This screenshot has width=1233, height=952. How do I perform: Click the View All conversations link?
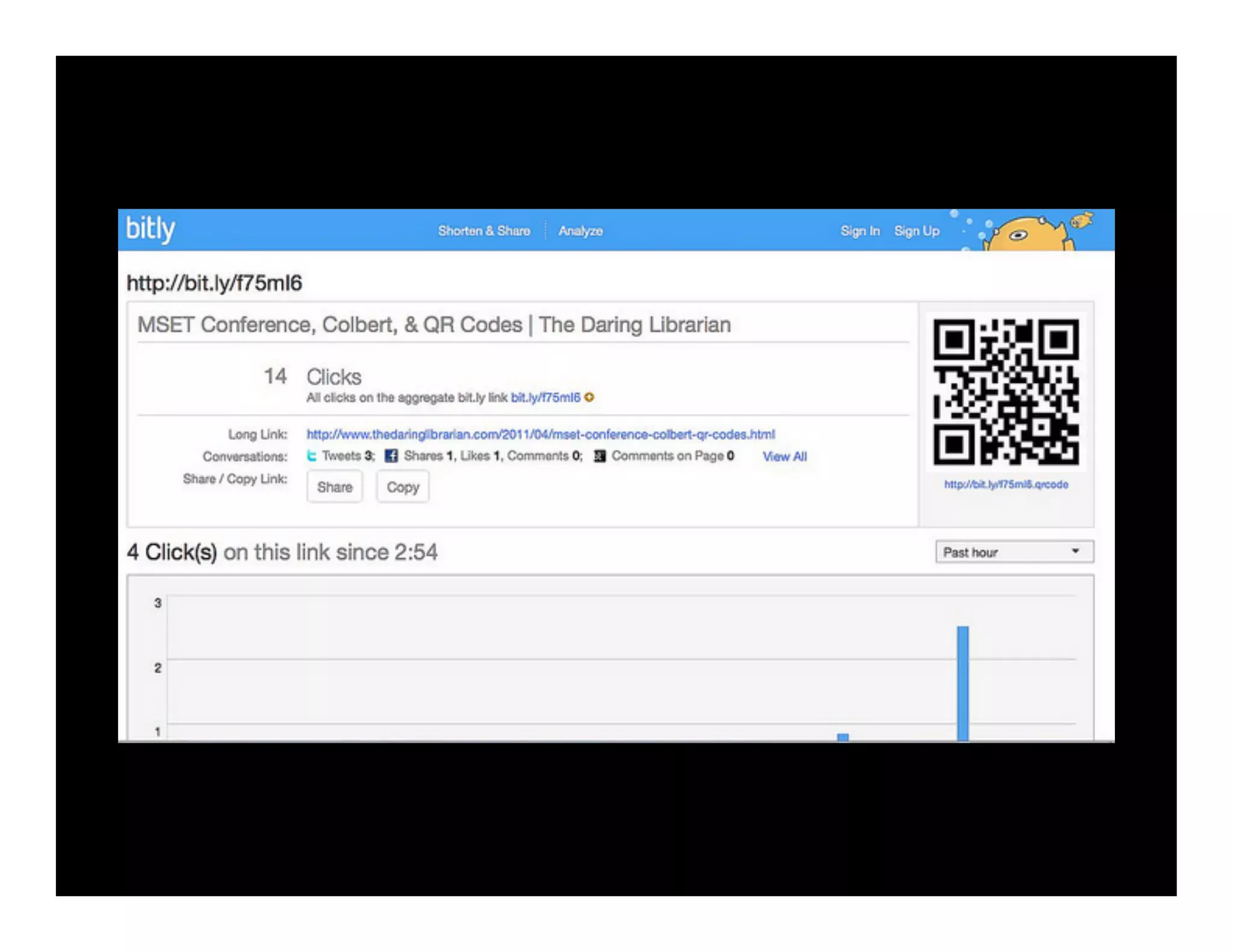pyautogui.click(x=784, y=456)
